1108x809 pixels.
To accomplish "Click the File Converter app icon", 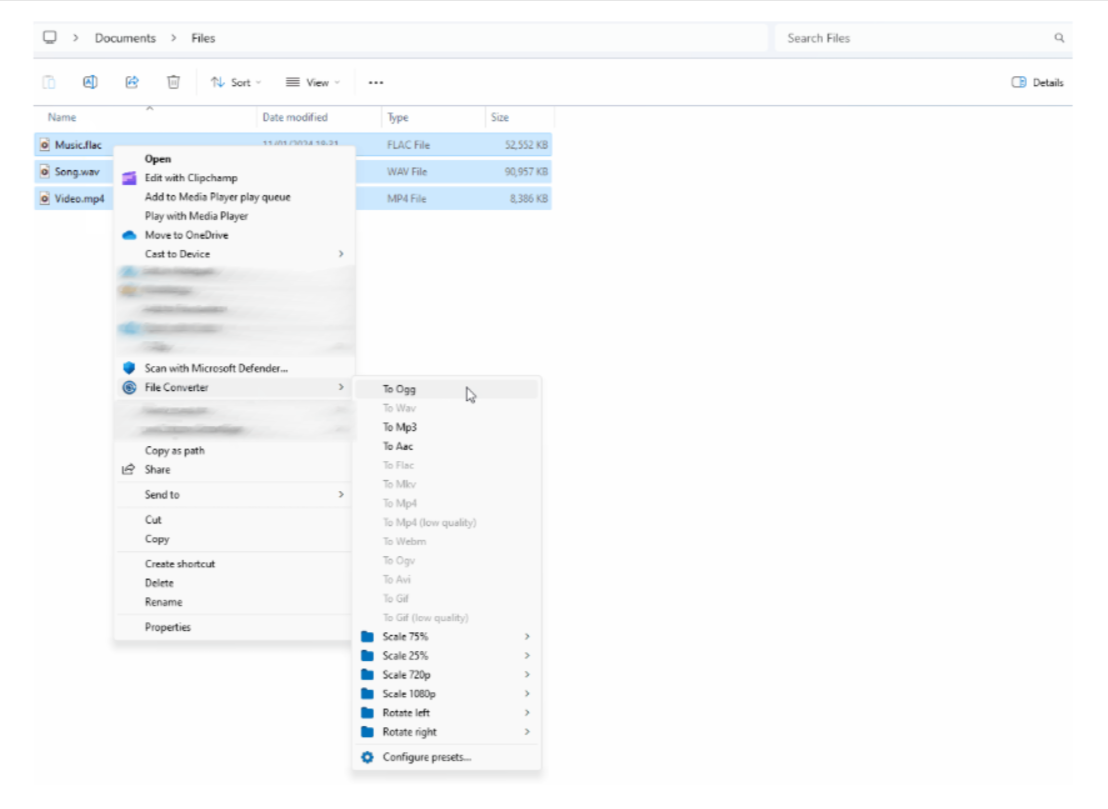I will coord(129,387).
